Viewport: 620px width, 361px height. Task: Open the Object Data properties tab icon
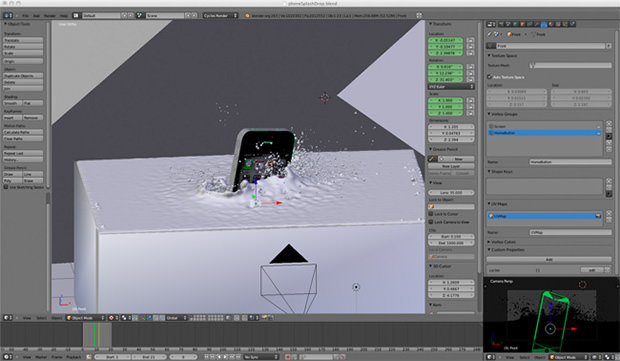(x=544, y=25)
